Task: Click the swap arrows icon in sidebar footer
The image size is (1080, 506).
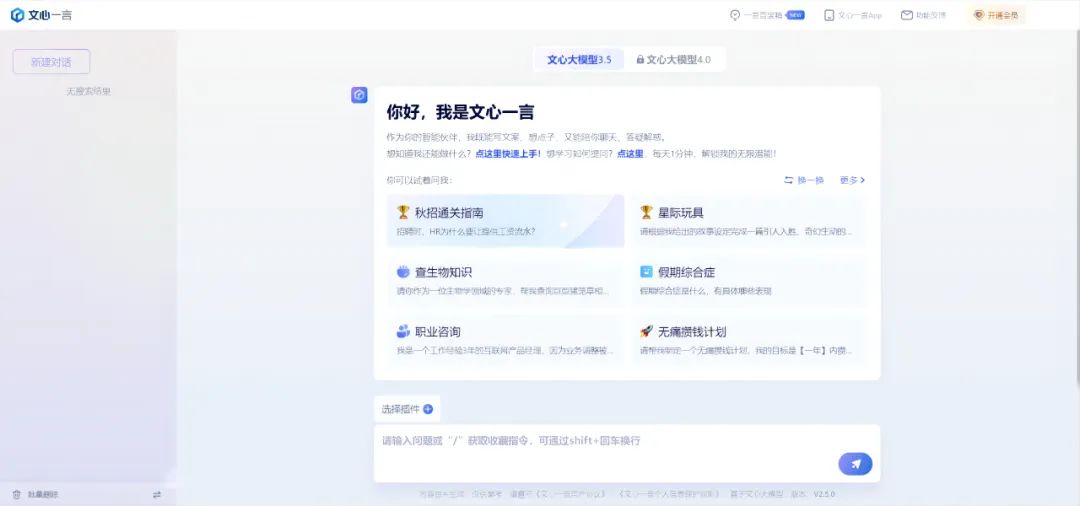Action: click(x=156, y=494)
